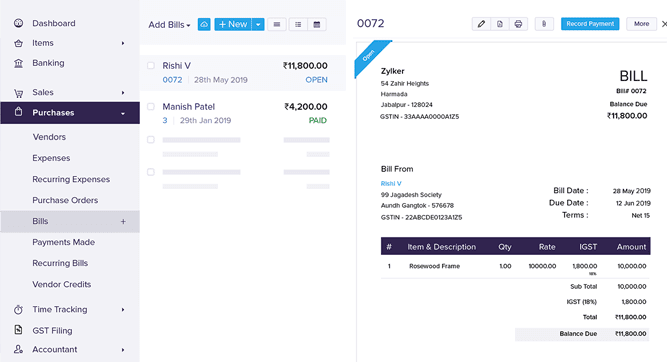Open the Rishi V vendor link
Viewport: 667px width, 362px height.
tap(391, 183)
